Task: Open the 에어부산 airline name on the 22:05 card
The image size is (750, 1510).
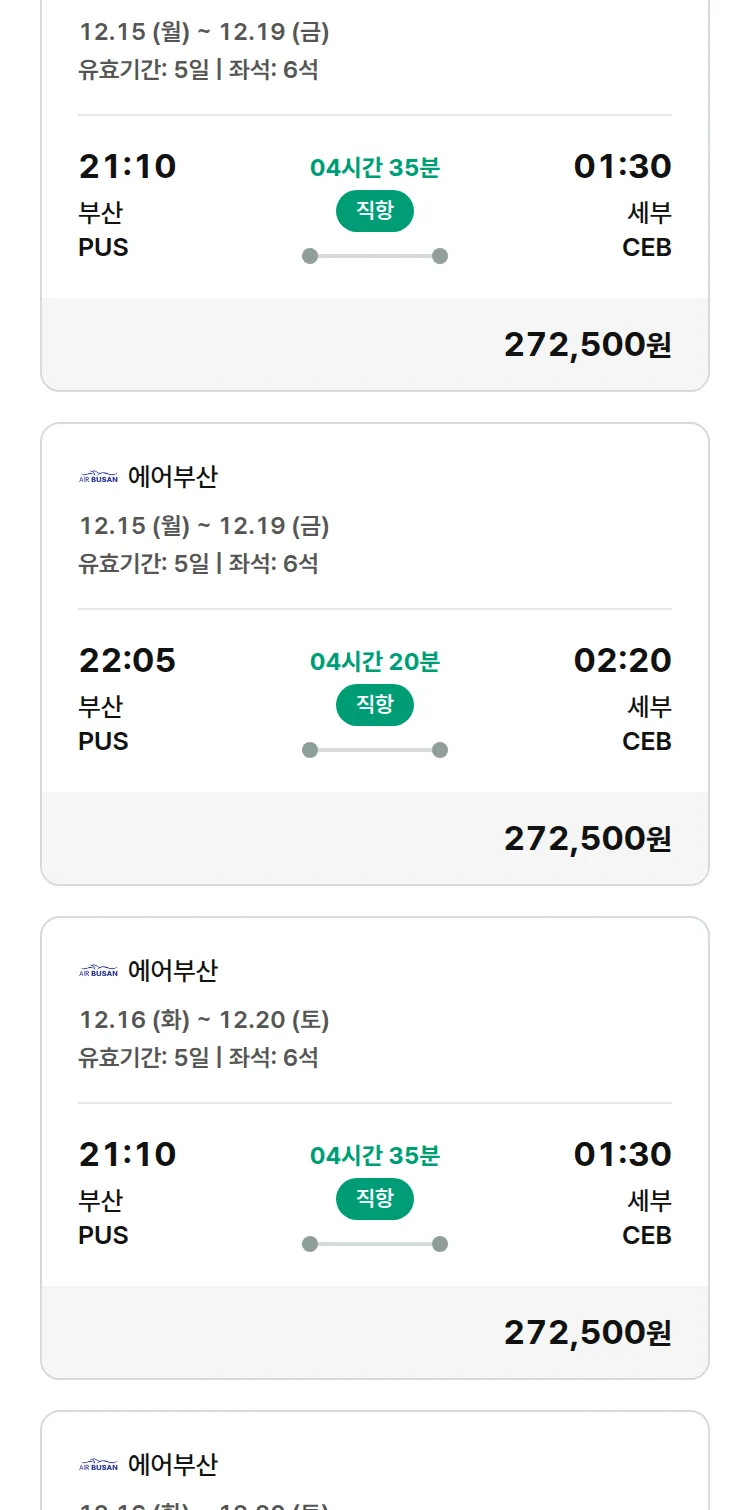Action: pyautogui.click(x=172, y=477)
